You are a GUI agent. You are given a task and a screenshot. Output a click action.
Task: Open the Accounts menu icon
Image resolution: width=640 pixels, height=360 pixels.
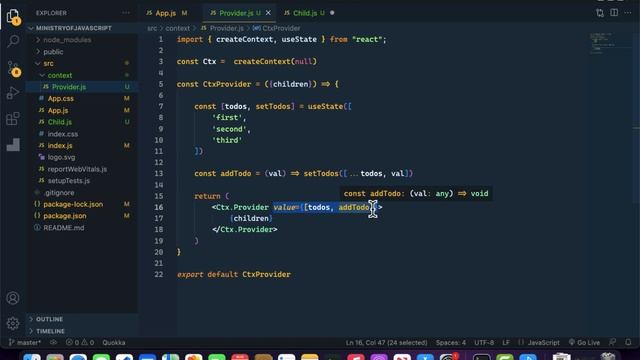pyautogui.click(x=13, y=298)
